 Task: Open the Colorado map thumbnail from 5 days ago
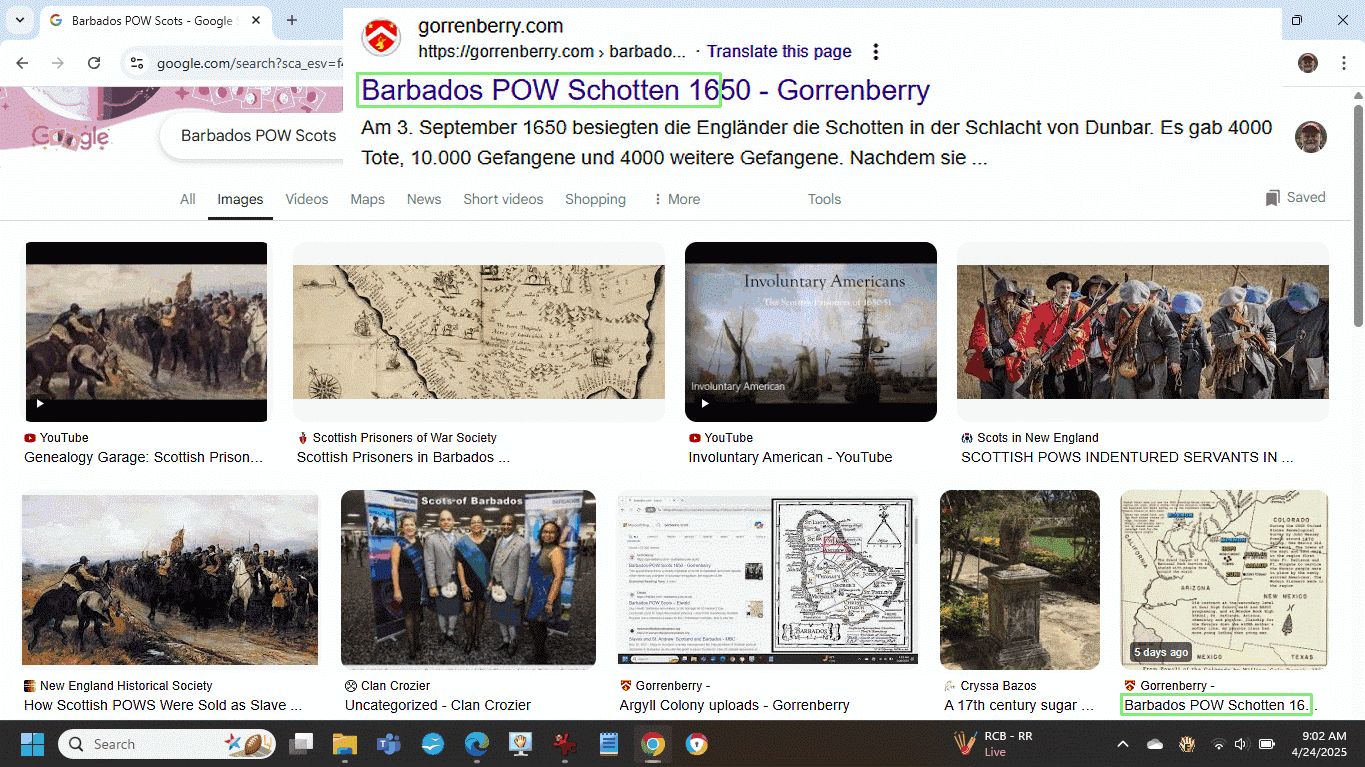pyautogui.click(x=1224, y=580)
